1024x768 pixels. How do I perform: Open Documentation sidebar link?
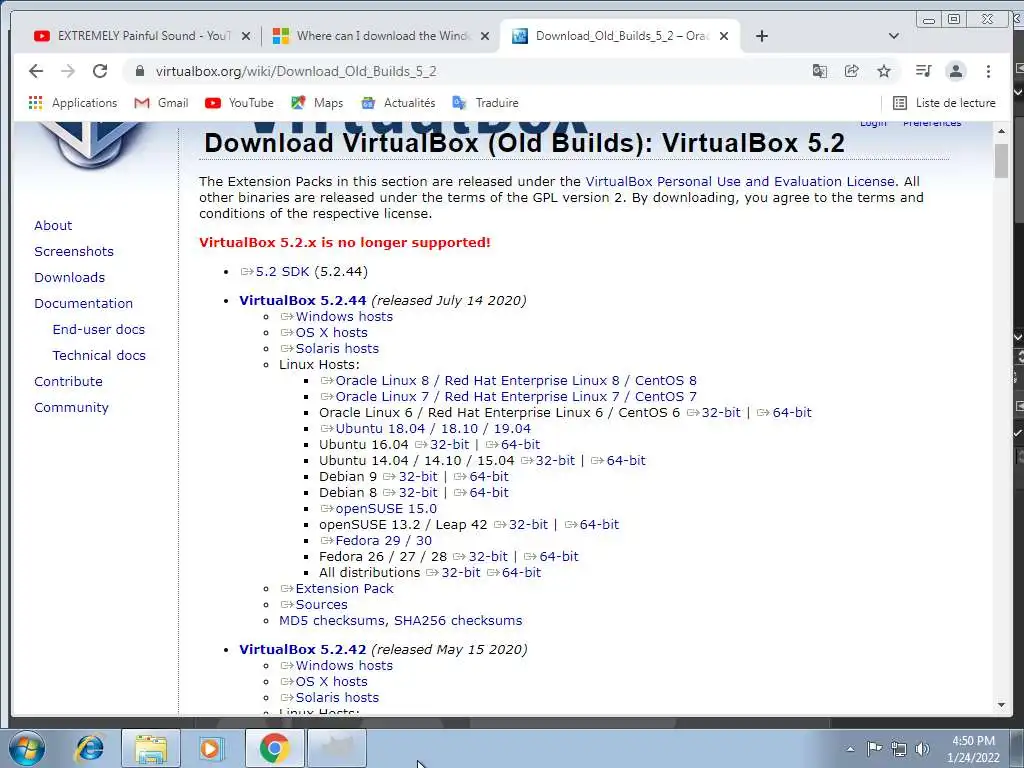click(84, 304)
